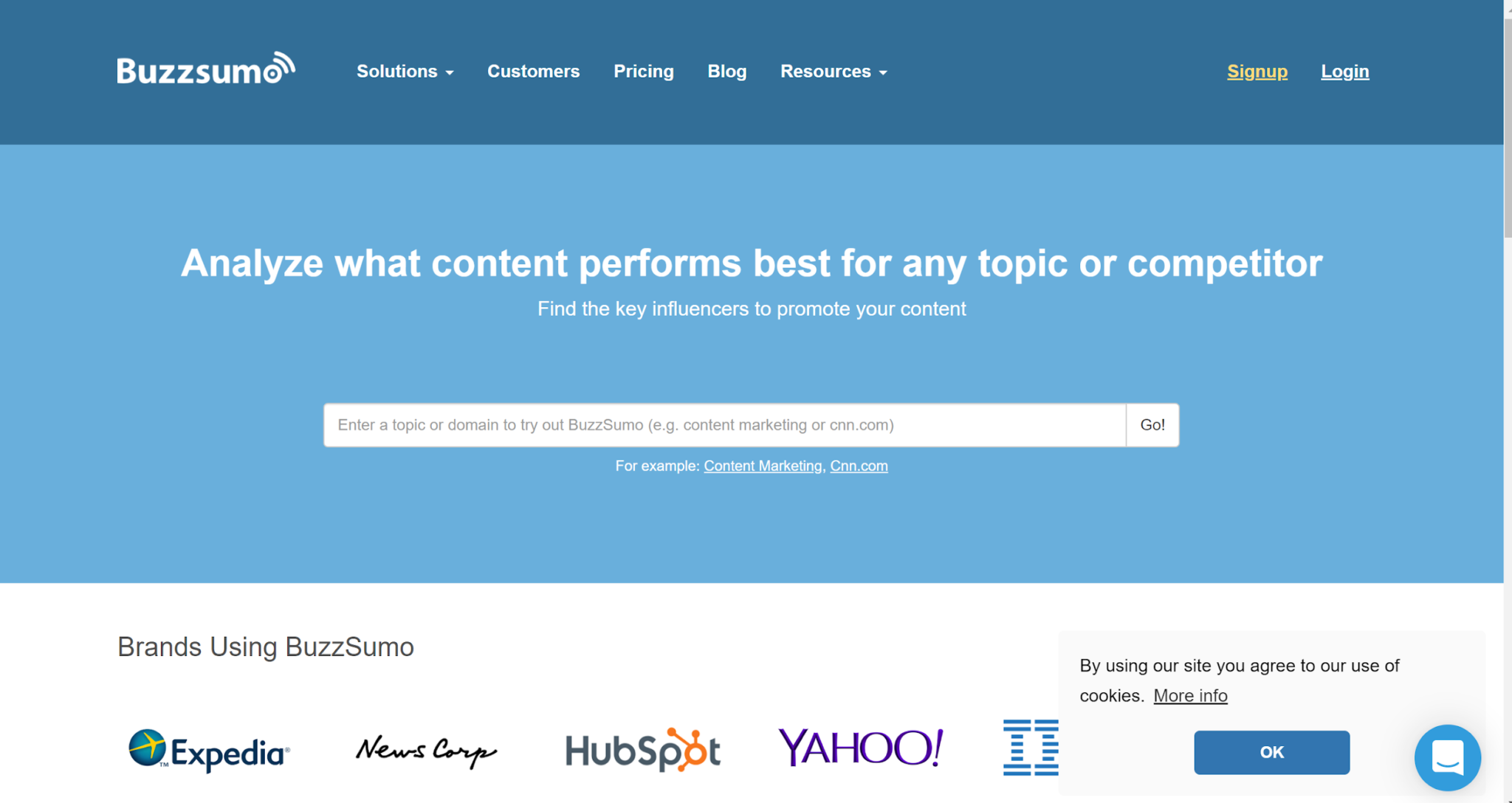This screenshot has width=1512, height=803.
Task: Click the Yahoo! brand logo
Action: pos(860,748)
